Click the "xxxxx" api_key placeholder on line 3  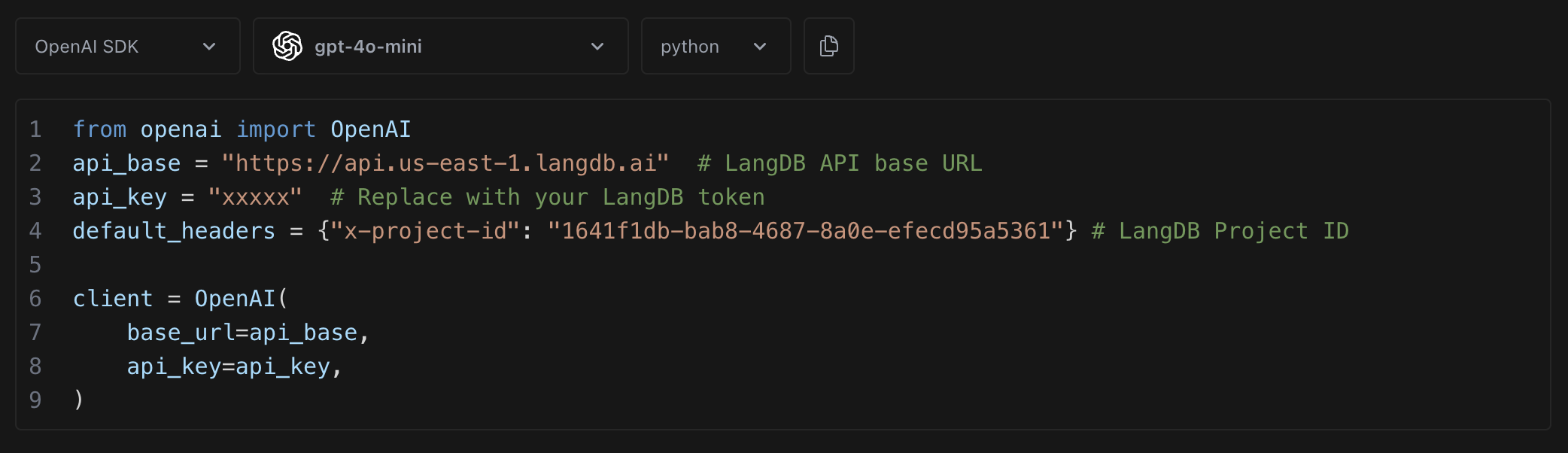point(255,197)
